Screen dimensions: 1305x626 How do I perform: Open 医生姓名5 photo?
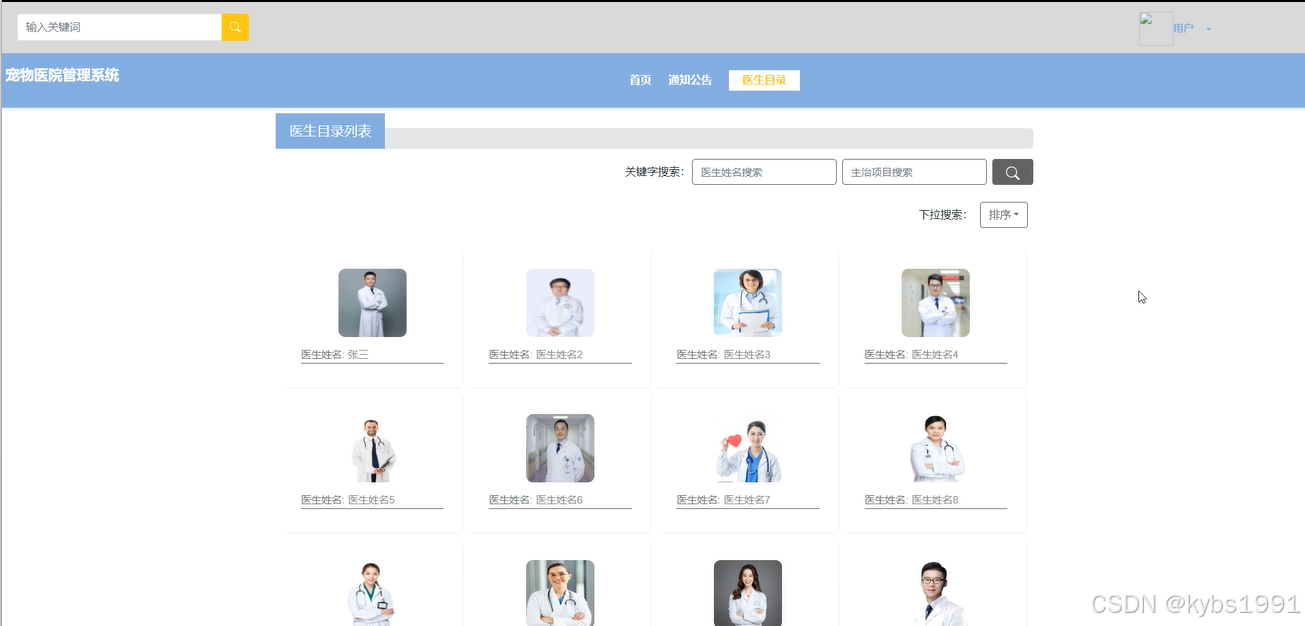pos(372,449)
